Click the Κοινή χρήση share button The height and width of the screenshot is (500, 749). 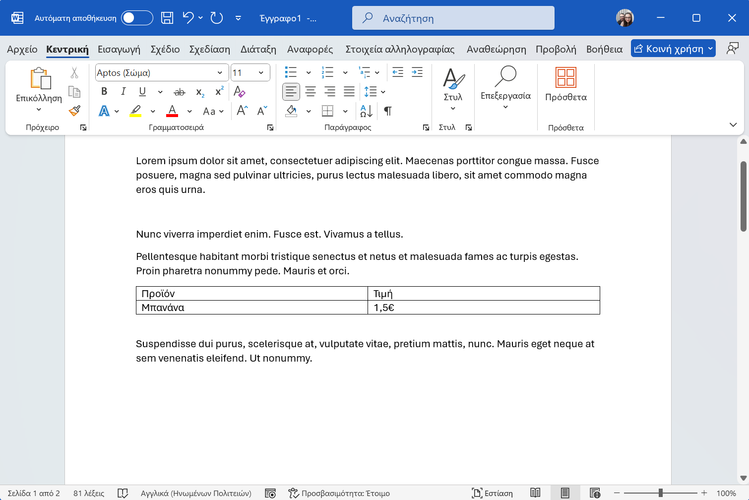(x=673, y=49)
